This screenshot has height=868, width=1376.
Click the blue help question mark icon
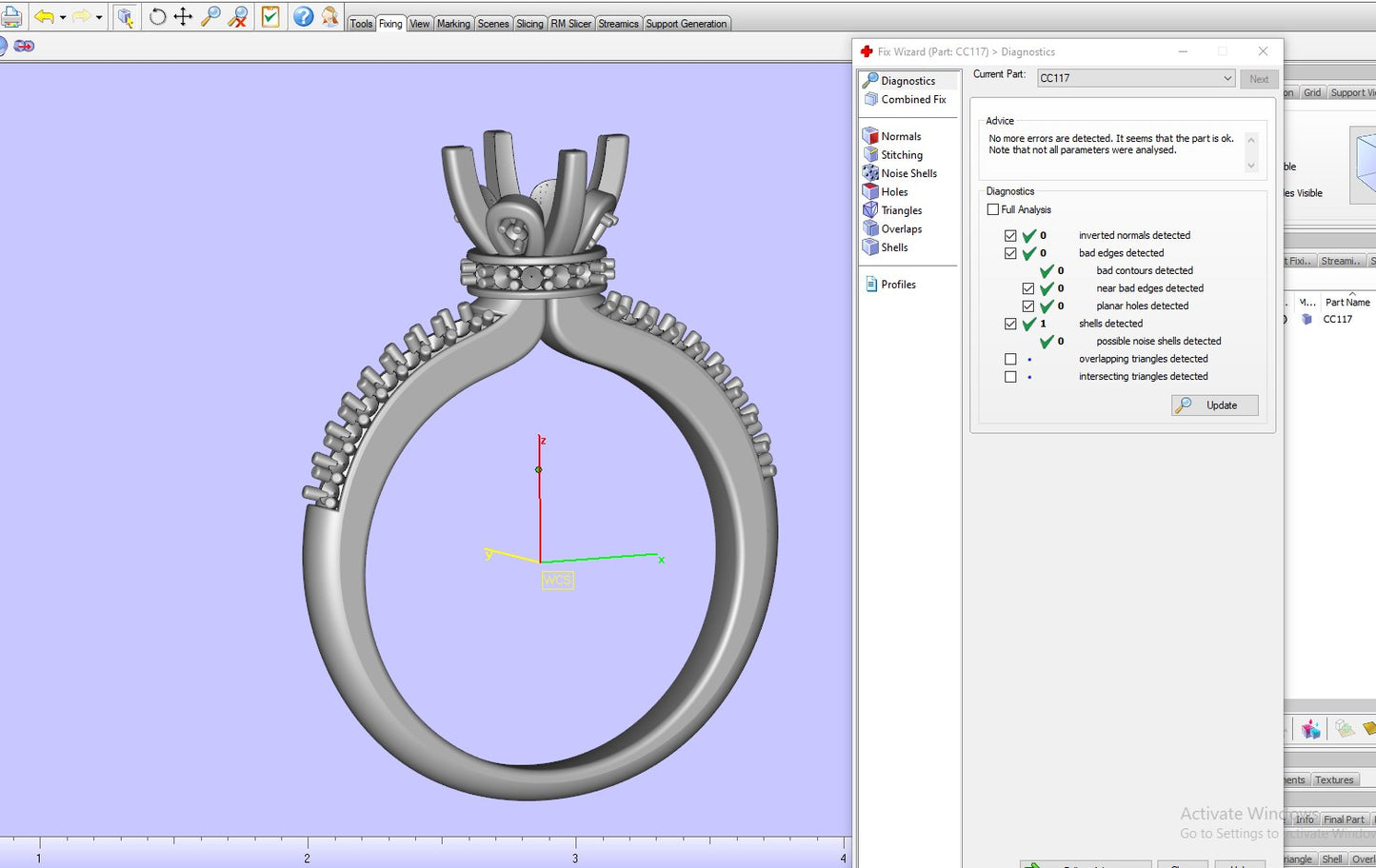pyautogui.click(x=303, y=17)
